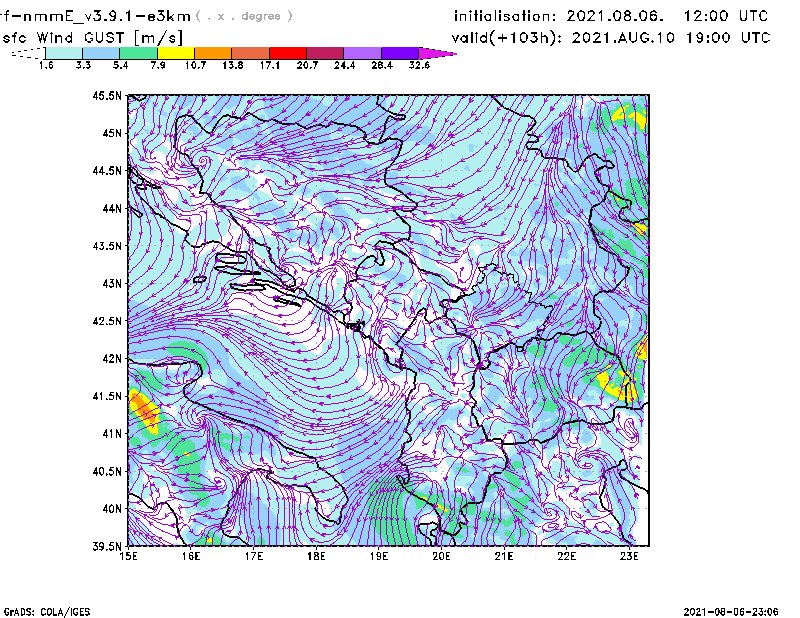Pick the red 17.1–20.7 legend swatch

click(x=288, y=53)
